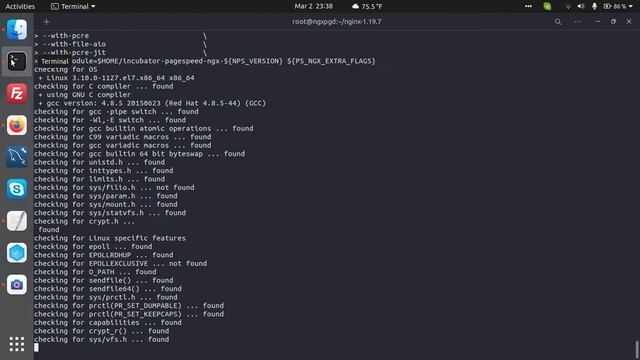Open the Terminal app menu in top bar
640x360 pixels.
coord(73,6)
